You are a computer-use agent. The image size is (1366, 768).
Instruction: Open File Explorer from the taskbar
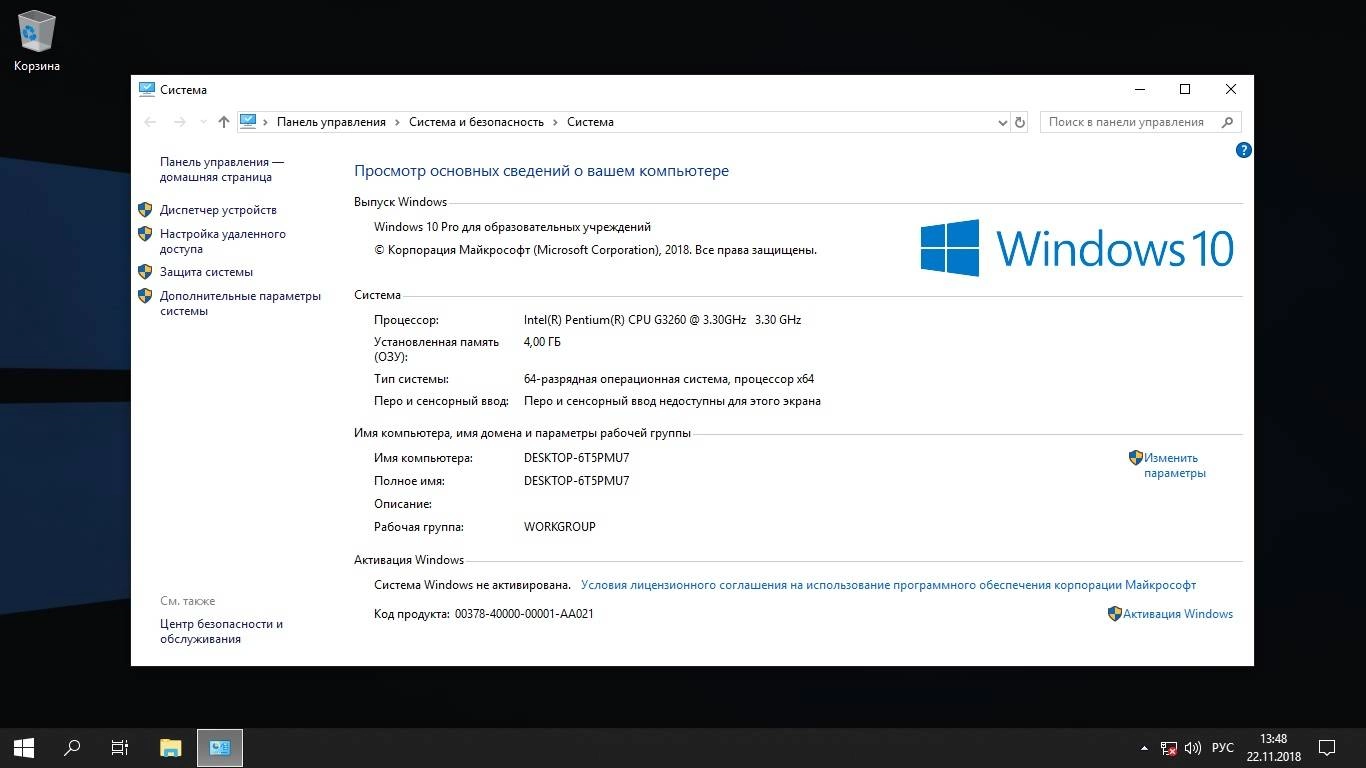pyautogui.click(x=171, y=747)
